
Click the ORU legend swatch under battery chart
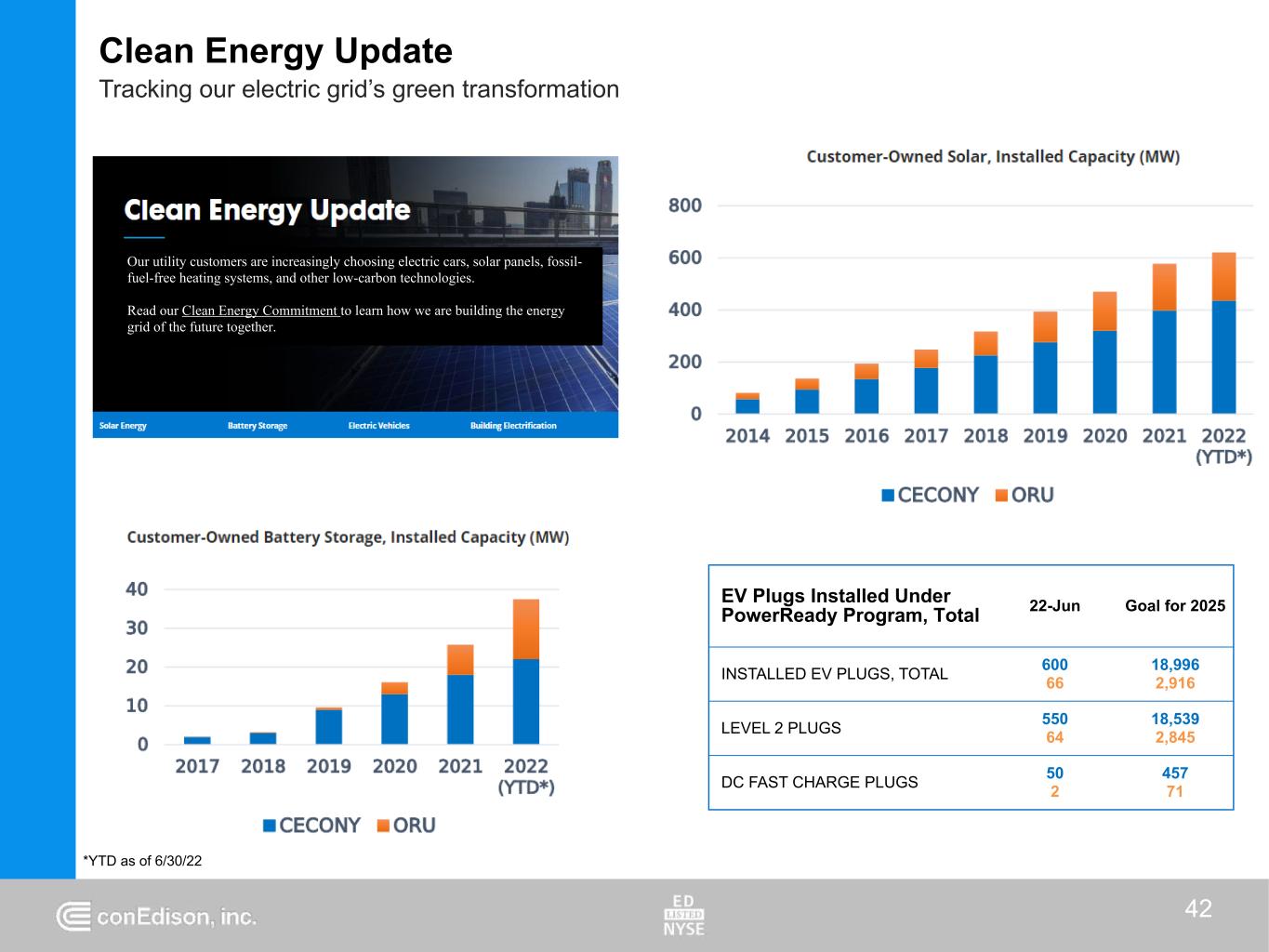pos(383,826)
